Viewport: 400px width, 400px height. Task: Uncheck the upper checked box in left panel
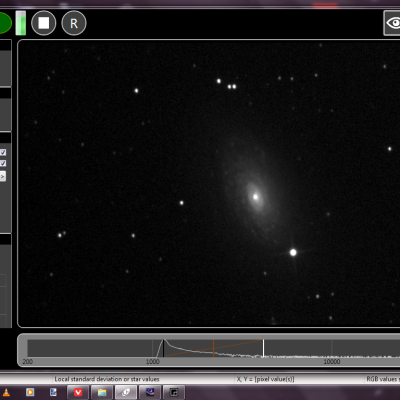(3, 152)
